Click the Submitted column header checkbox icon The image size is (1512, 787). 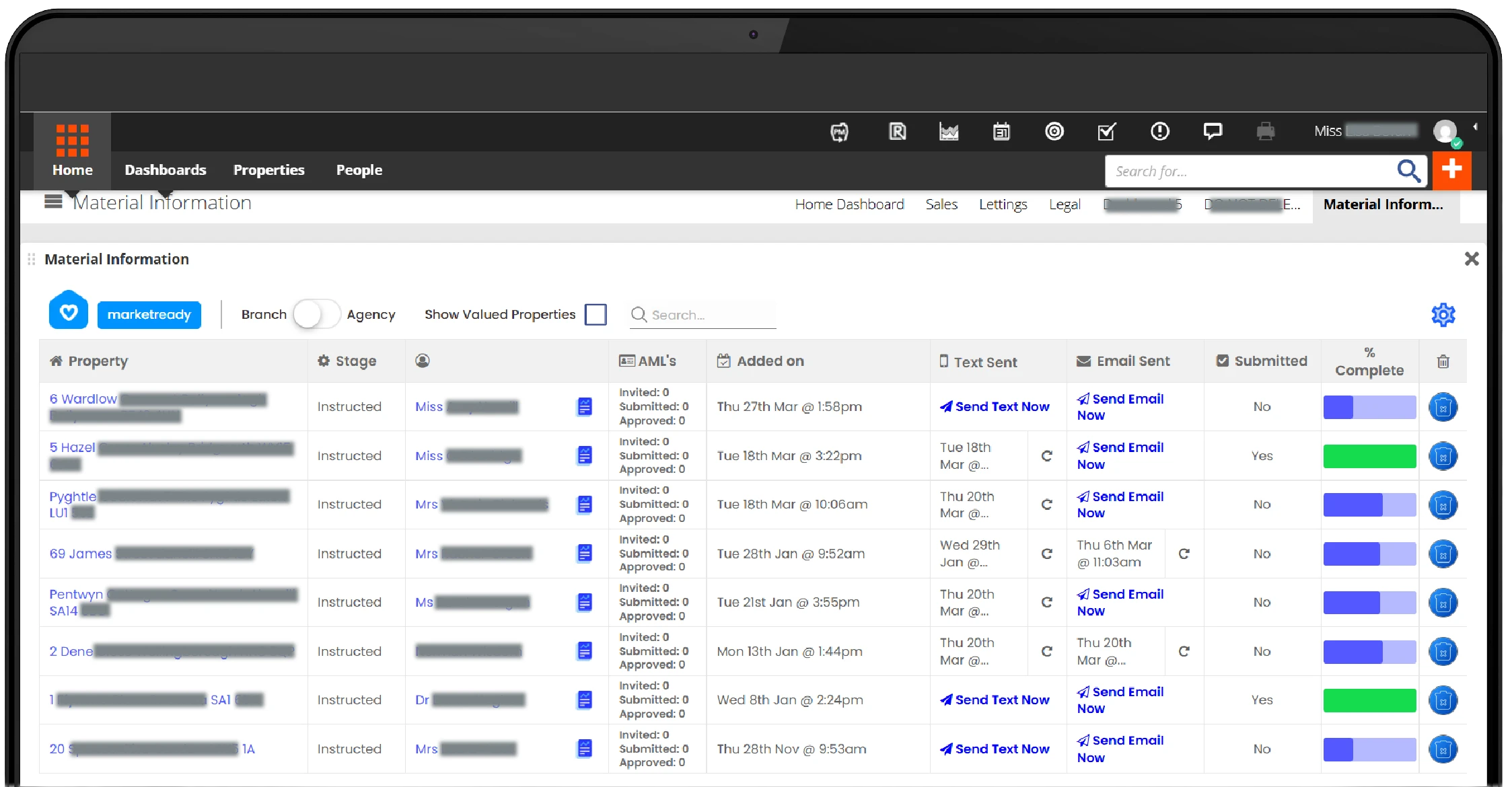[1222, 361]
